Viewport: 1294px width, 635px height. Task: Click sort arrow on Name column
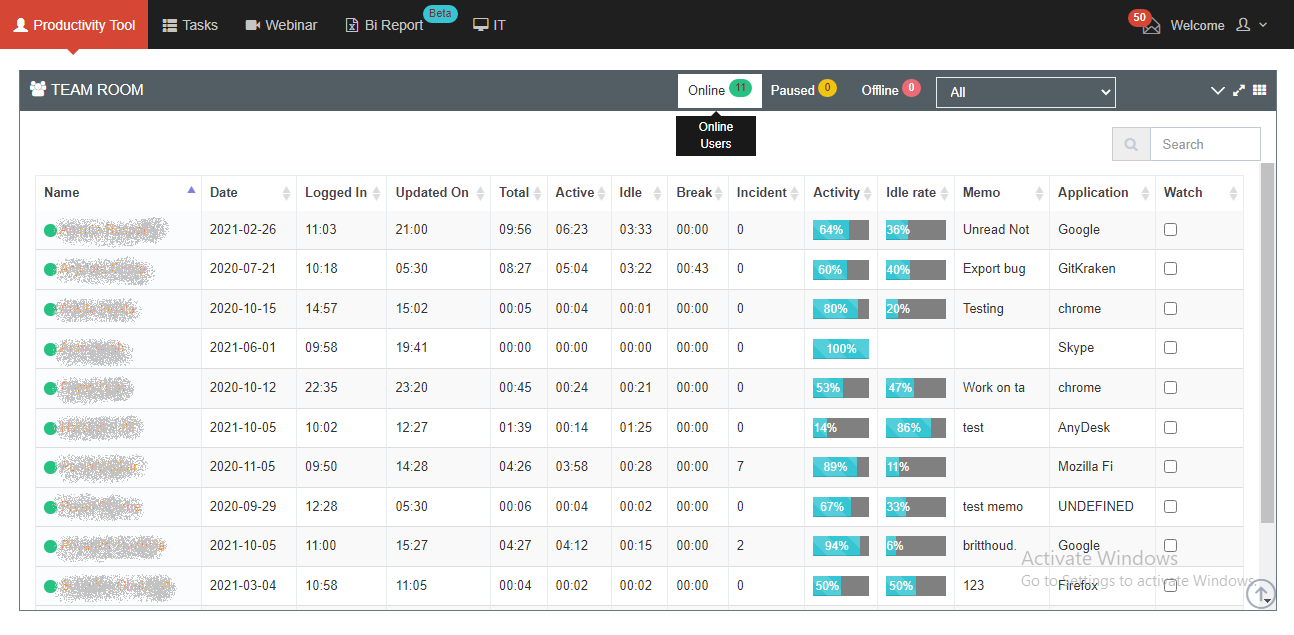click(x=192, y=190)
